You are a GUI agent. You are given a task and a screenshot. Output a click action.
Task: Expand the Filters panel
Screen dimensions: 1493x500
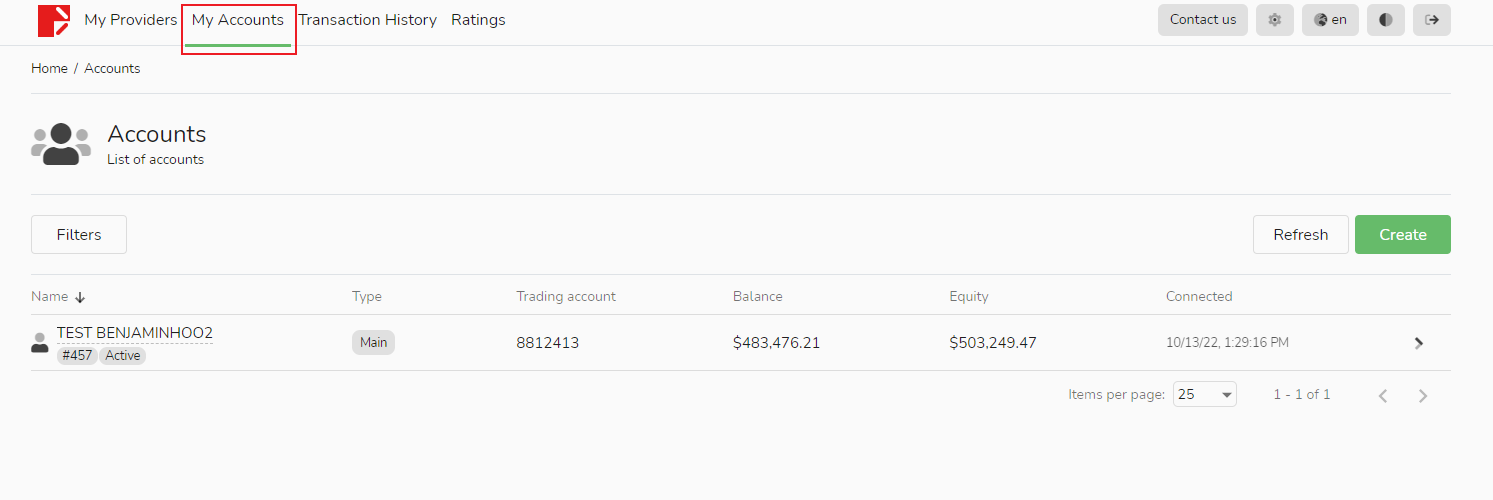[79, 235]
